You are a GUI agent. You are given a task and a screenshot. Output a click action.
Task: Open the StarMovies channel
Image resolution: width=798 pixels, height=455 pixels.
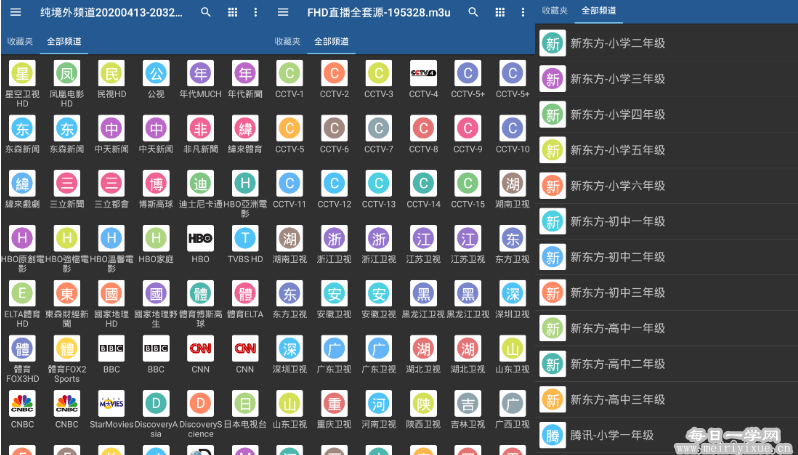(x=111, y=409)
